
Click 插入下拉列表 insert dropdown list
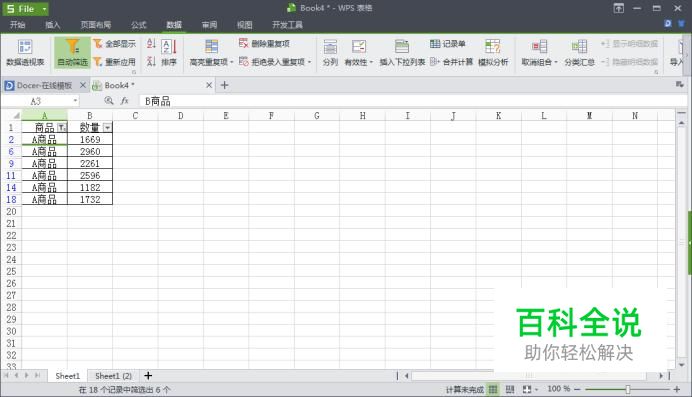[x=402, y=52]
